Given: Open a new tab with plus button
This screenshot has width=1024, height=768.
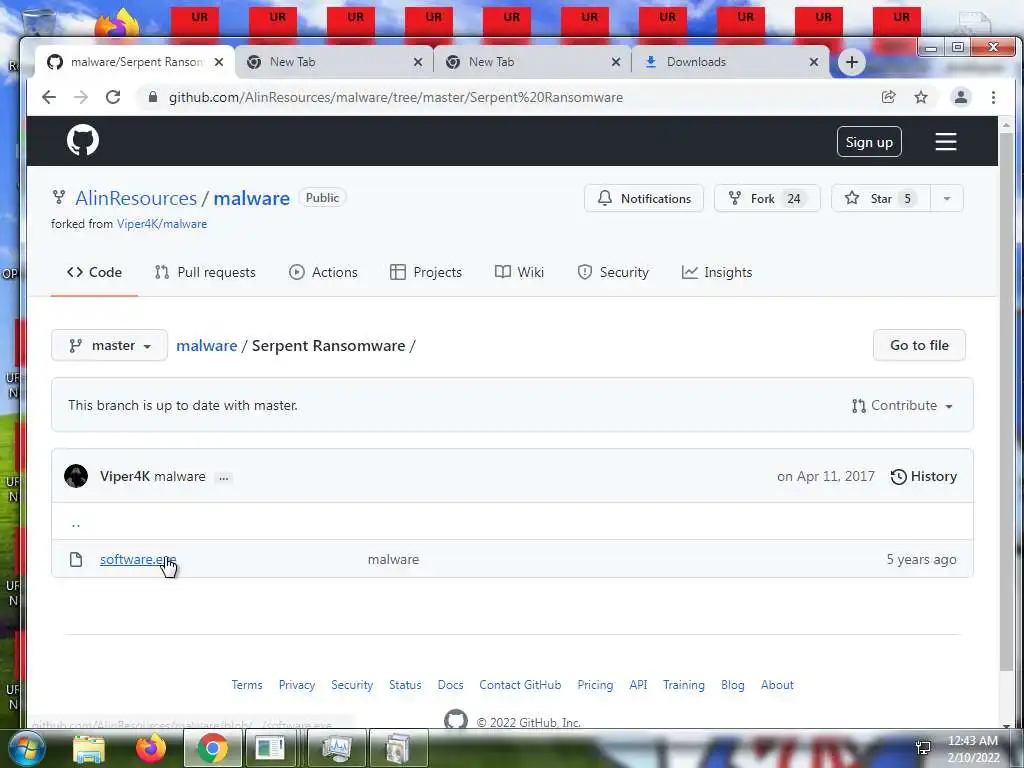Looking at the screenshot, I should click(x=852, y=62).
